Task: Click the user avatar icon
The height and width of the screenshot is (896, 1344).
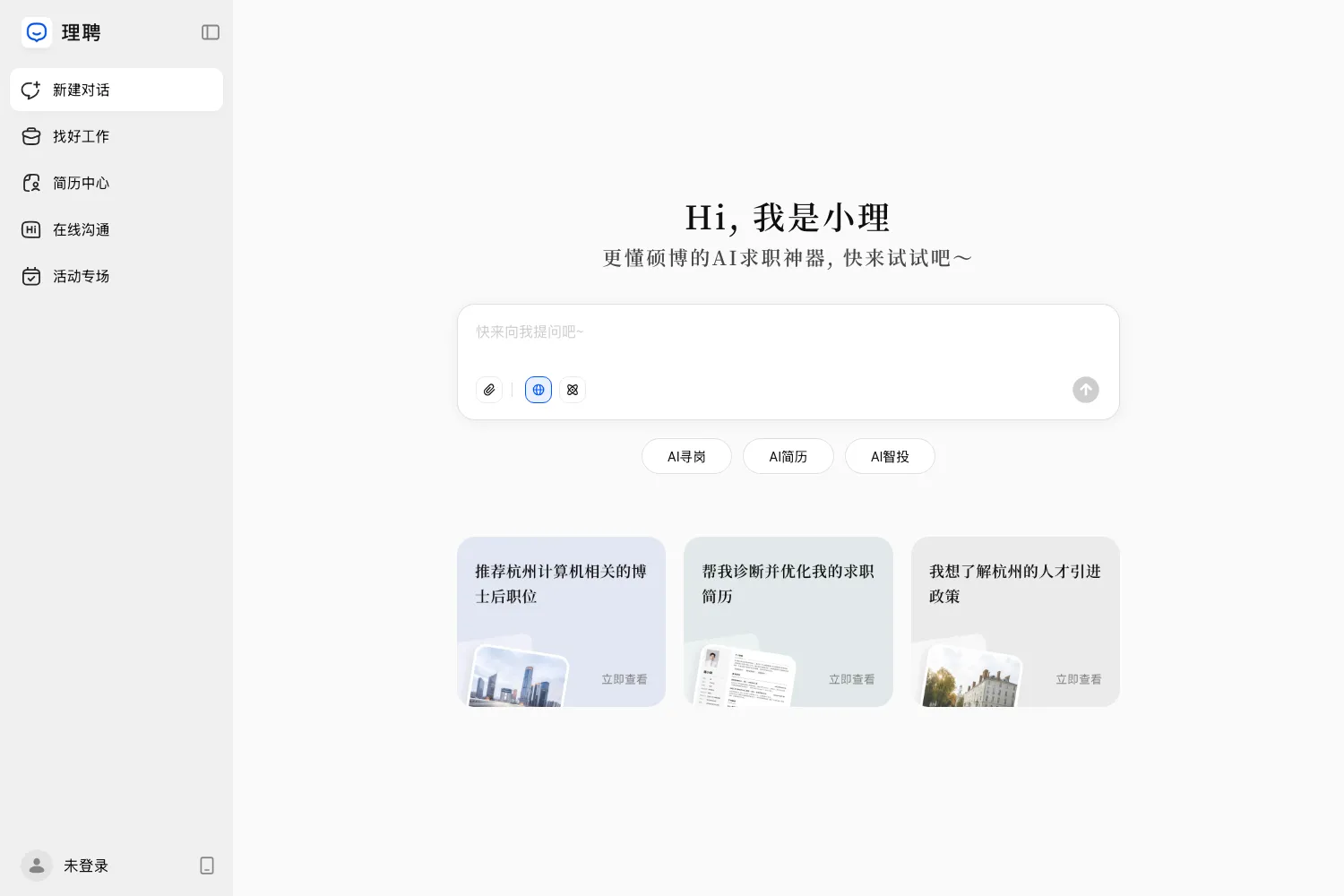Action: pyautogui.click(x=37, y=866)
